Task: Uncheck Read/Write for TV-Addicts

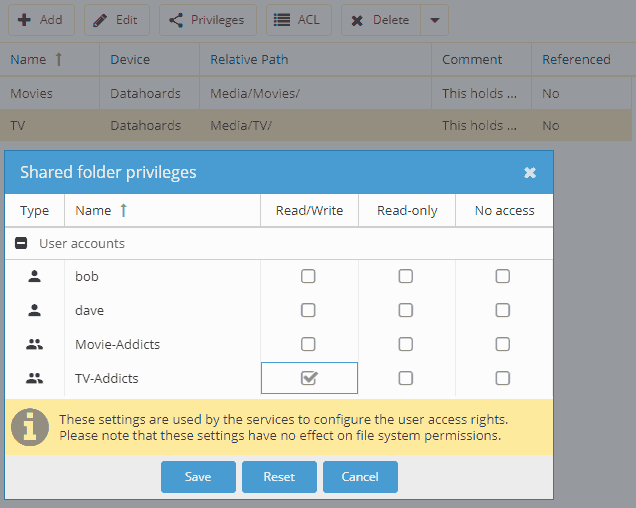Action: [309, 378]
